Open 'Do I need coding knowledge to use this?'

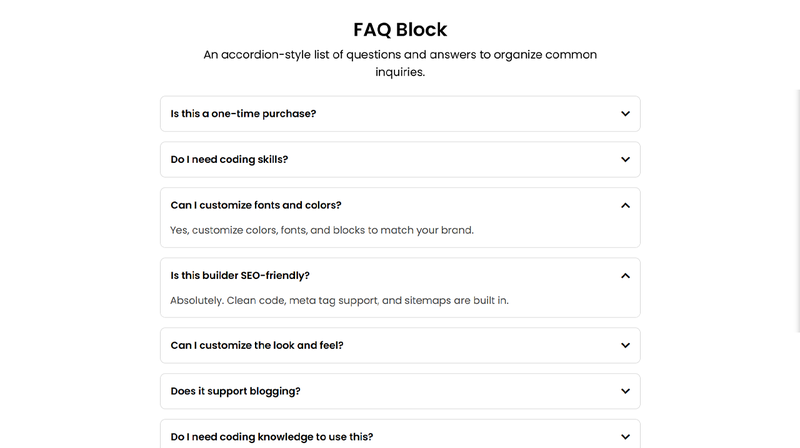(x=272, y=437)
